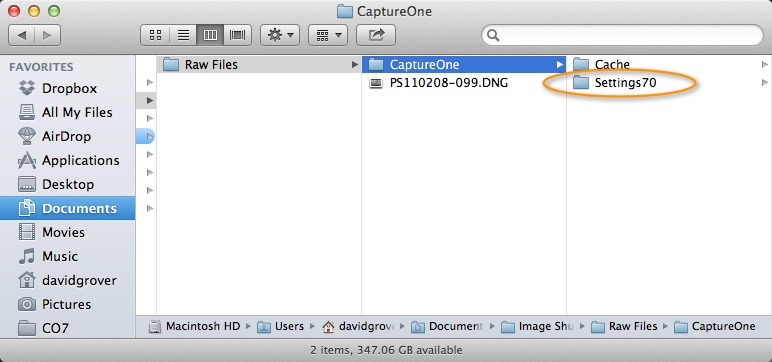Click the Cache folder icon
Screen dimensions: 772x362
581,65
